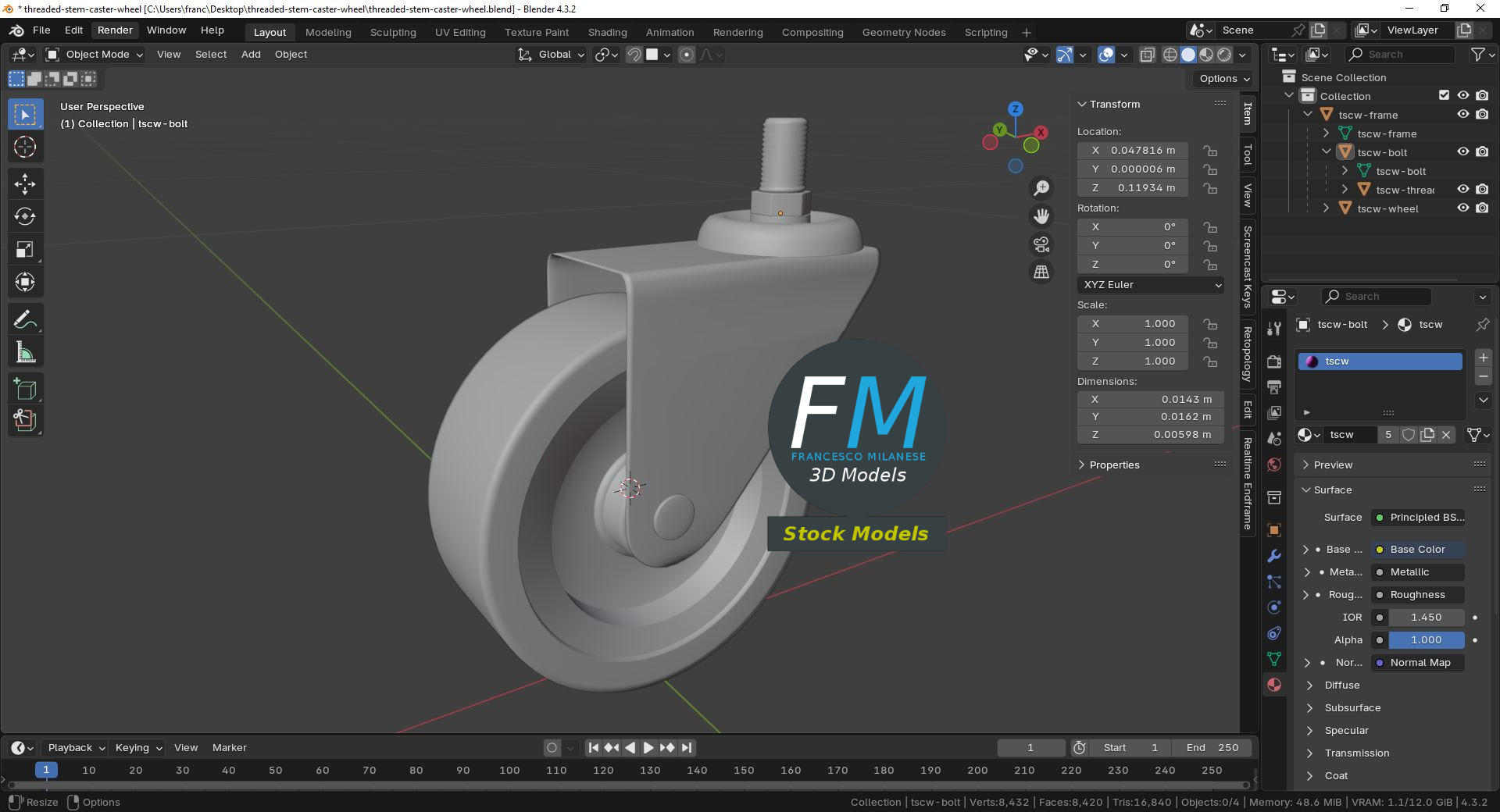The image size is (1500, 812).
Task: Open the Render menu
Action: tap(115, 30)
